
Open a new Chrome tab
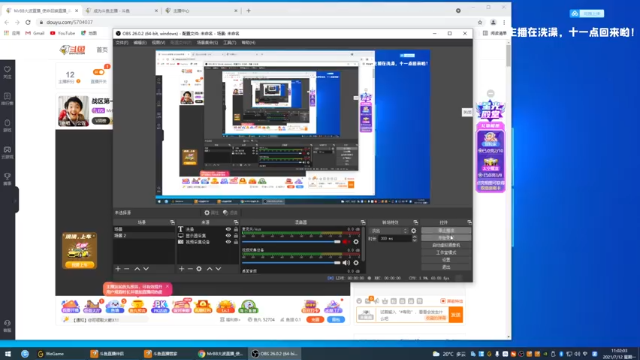coord(248,11)
